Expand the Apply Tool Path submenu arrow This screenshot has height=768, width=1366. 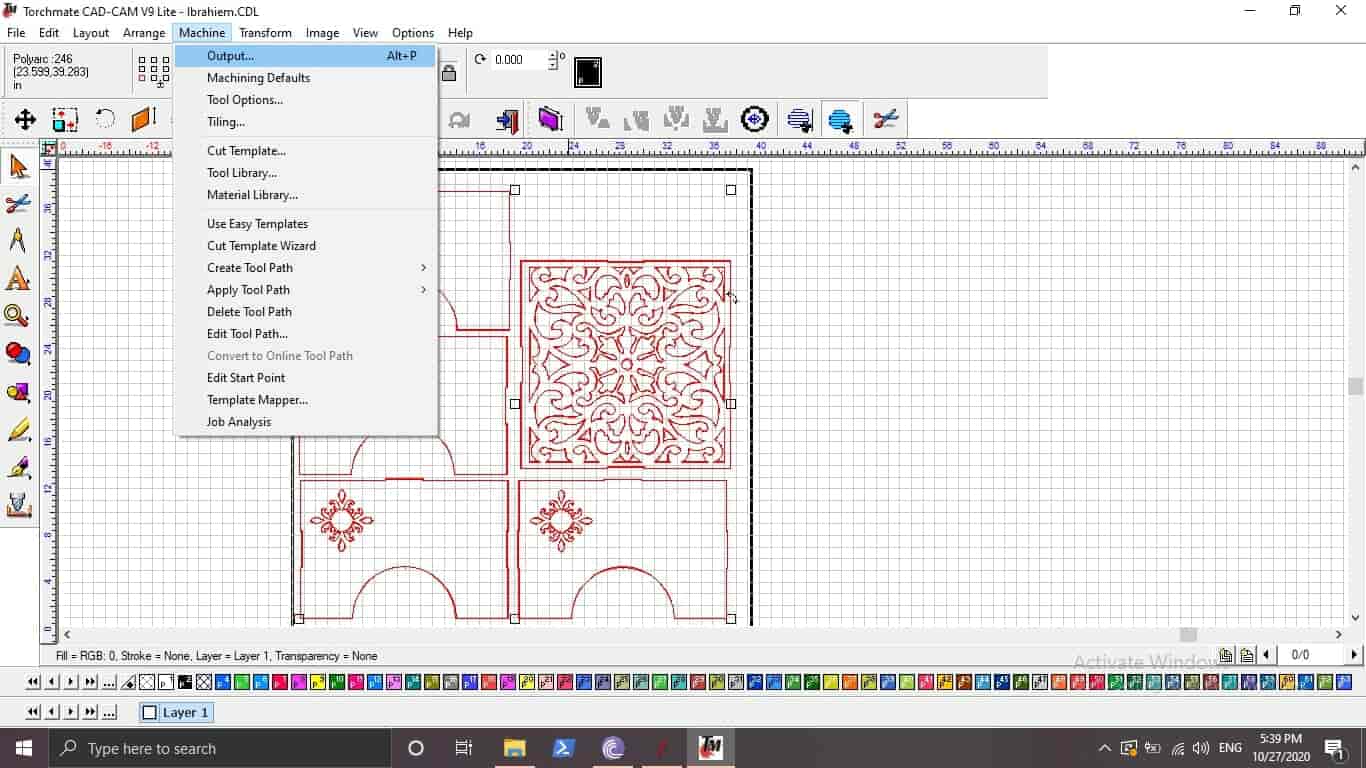pos(424,290)
